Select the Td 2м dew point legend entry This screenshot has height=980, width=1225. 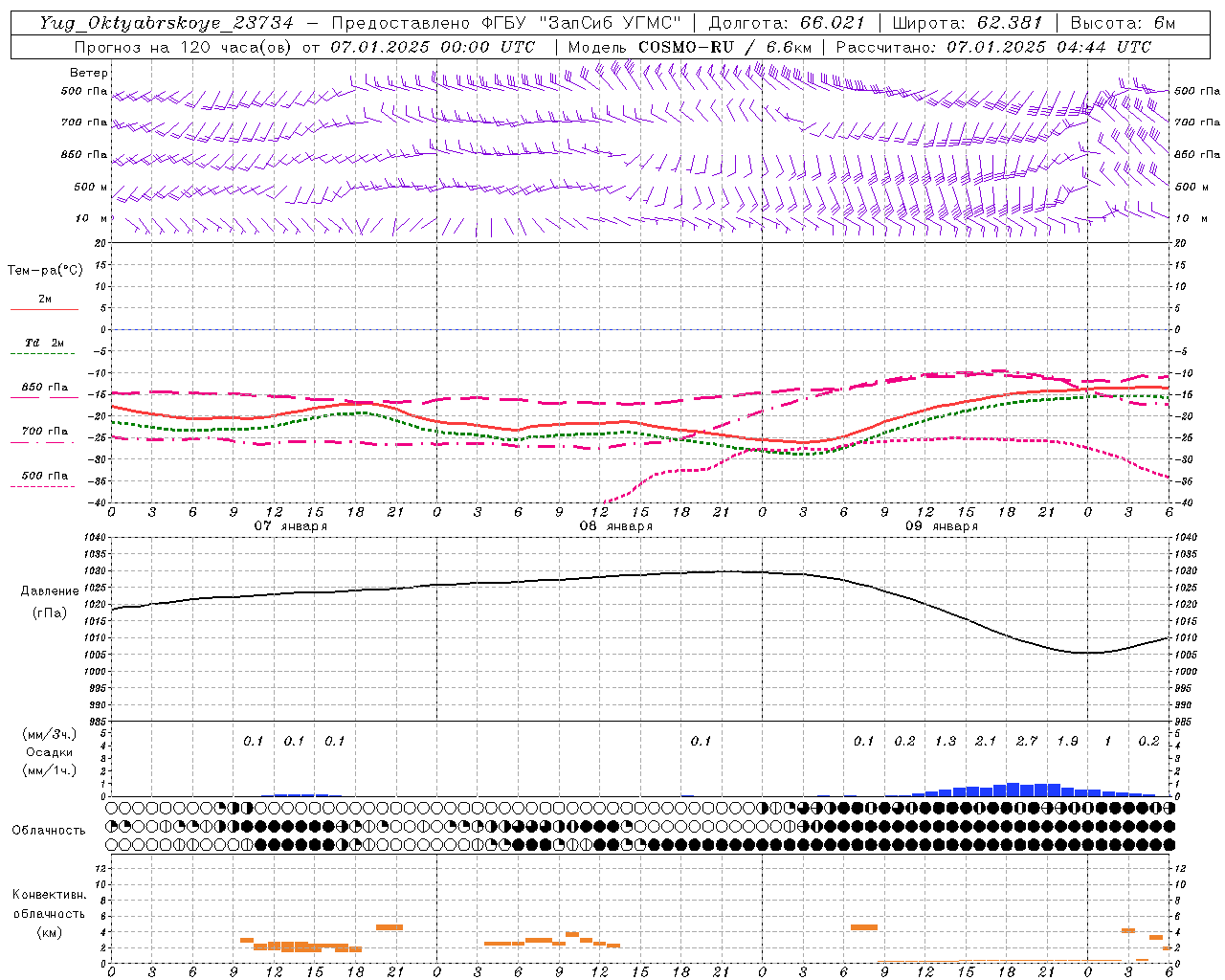pos(45,343)
